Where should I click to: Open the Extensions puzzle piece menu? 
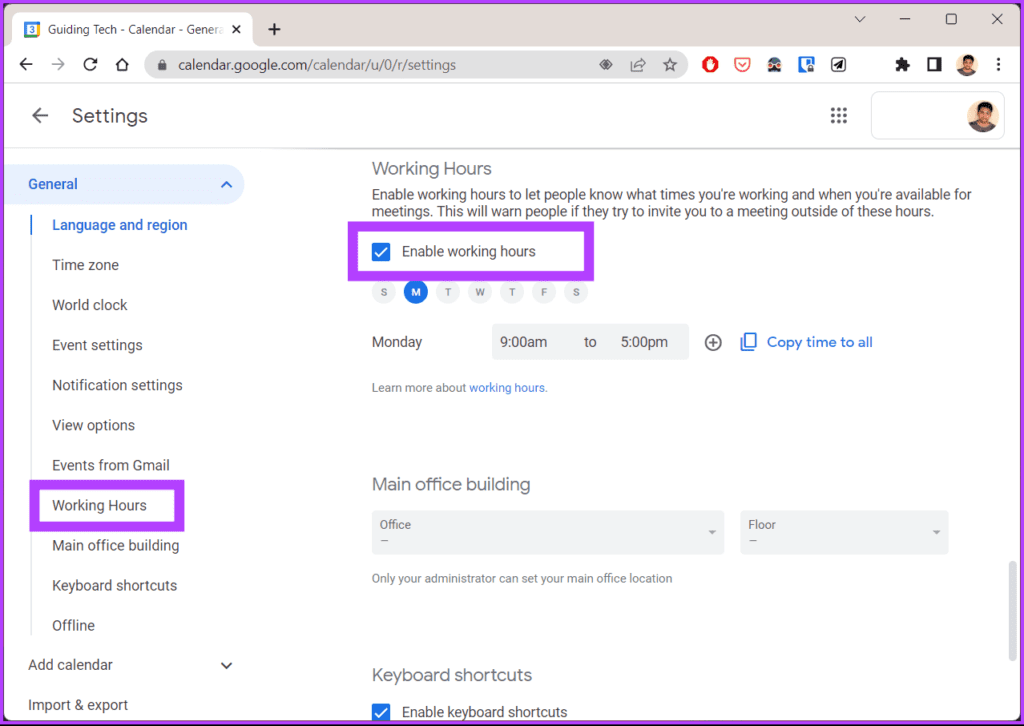pos(902,65)
